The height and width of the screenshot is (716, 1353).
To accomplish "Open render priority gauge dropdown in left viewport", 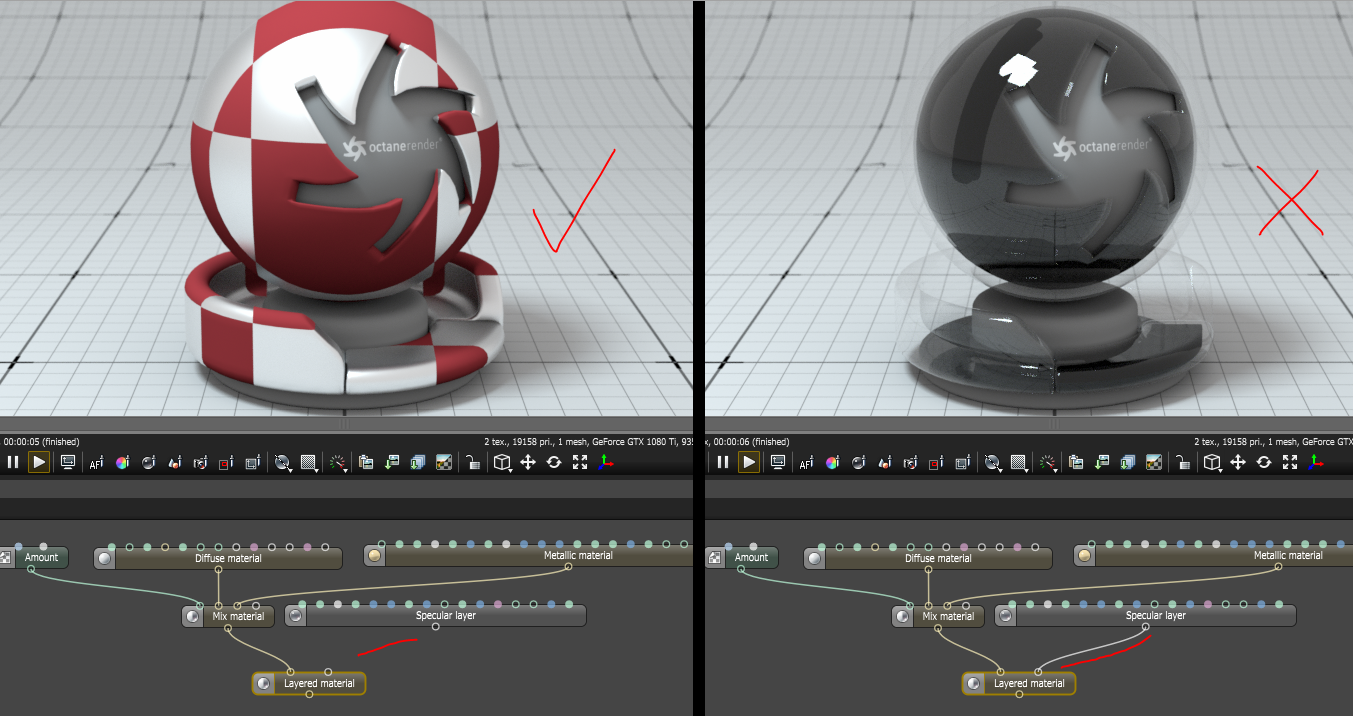I will (x=338, y=462).
